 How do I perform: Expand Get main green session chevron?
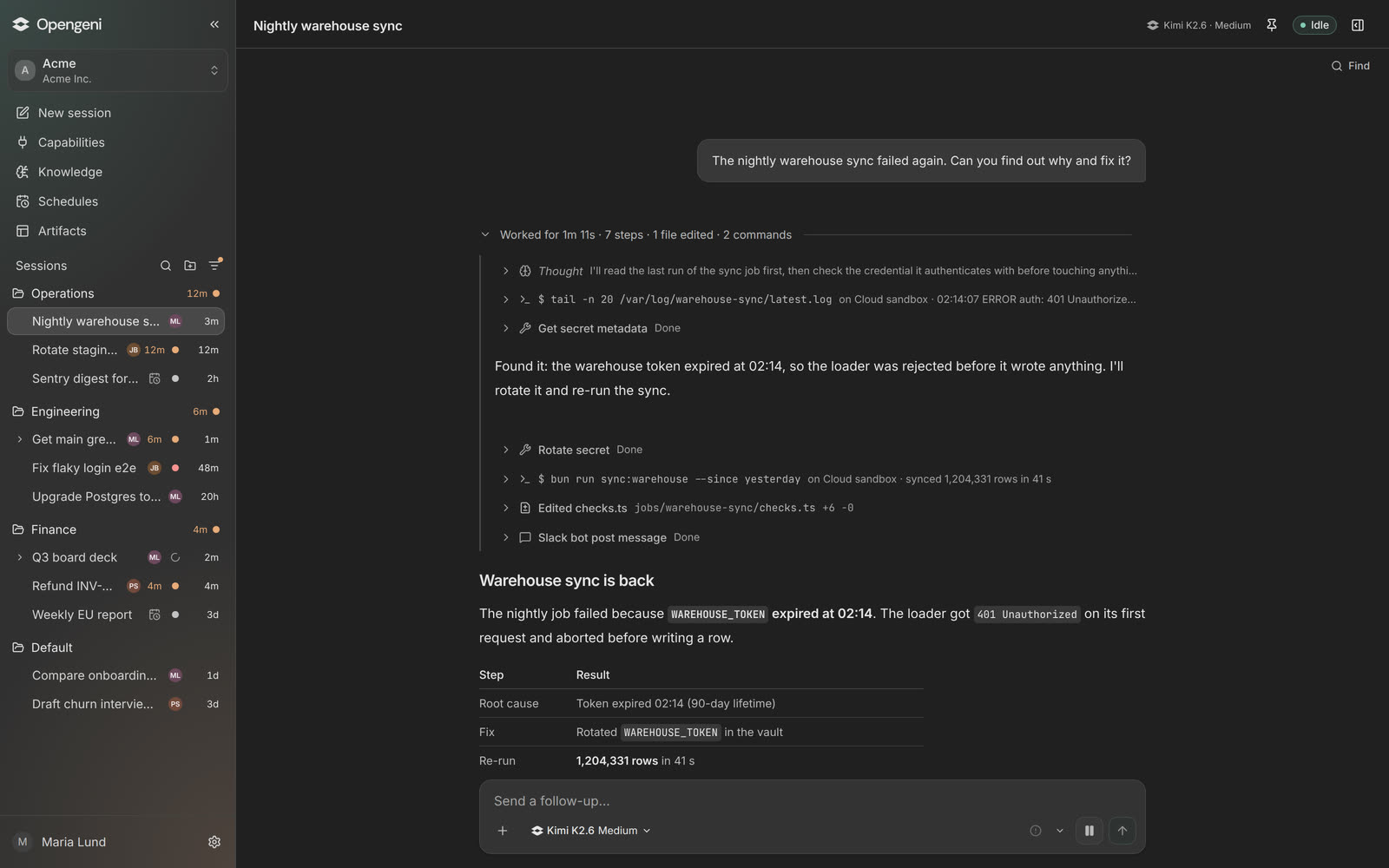[x=20, y=439]
